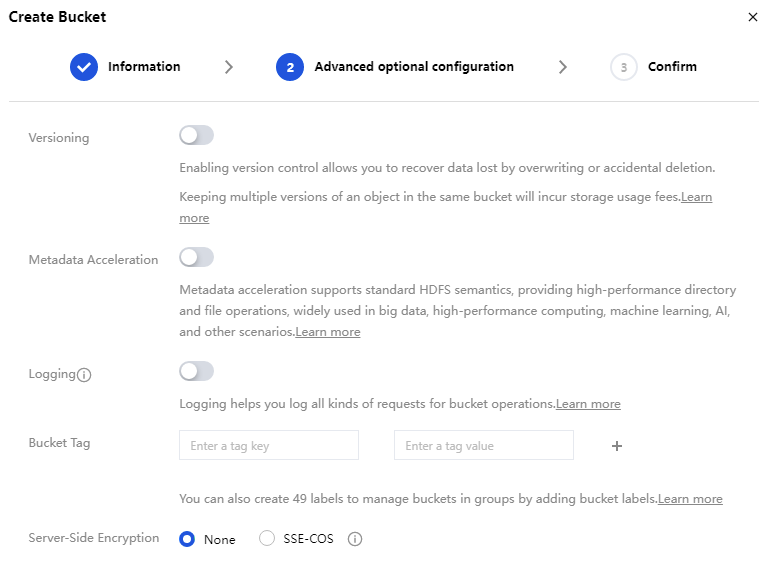Click the plus icon to add tag
Screen dimensions: 769x564
click(617, 446)
